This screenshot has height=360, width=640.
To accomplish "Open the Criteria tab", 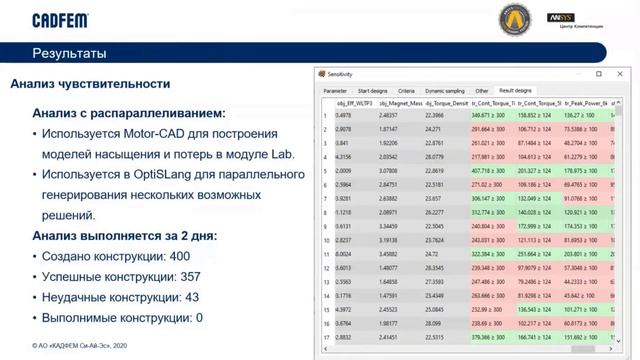I will pos(406,91).
